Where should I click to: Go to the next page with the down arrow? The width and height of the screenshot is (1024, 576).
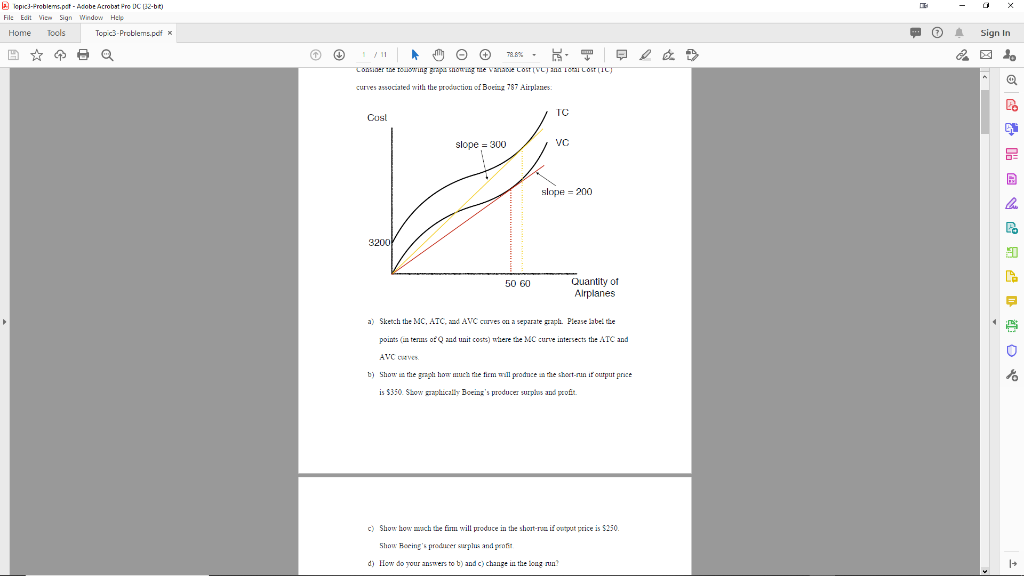(x=340, y=55)
